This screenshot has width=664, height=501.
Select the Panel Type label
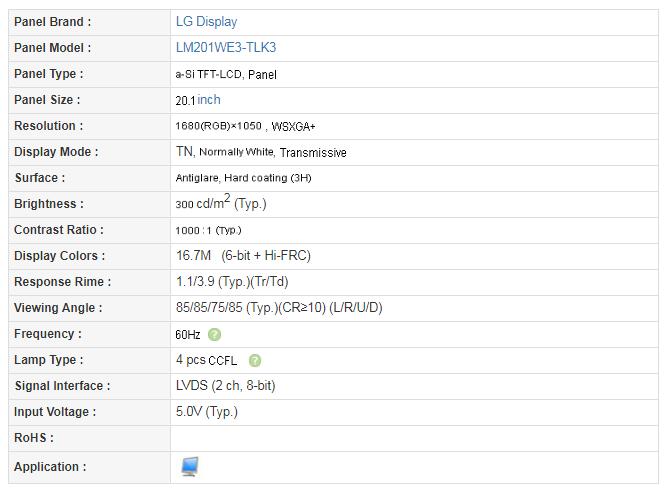coord(49,74)
